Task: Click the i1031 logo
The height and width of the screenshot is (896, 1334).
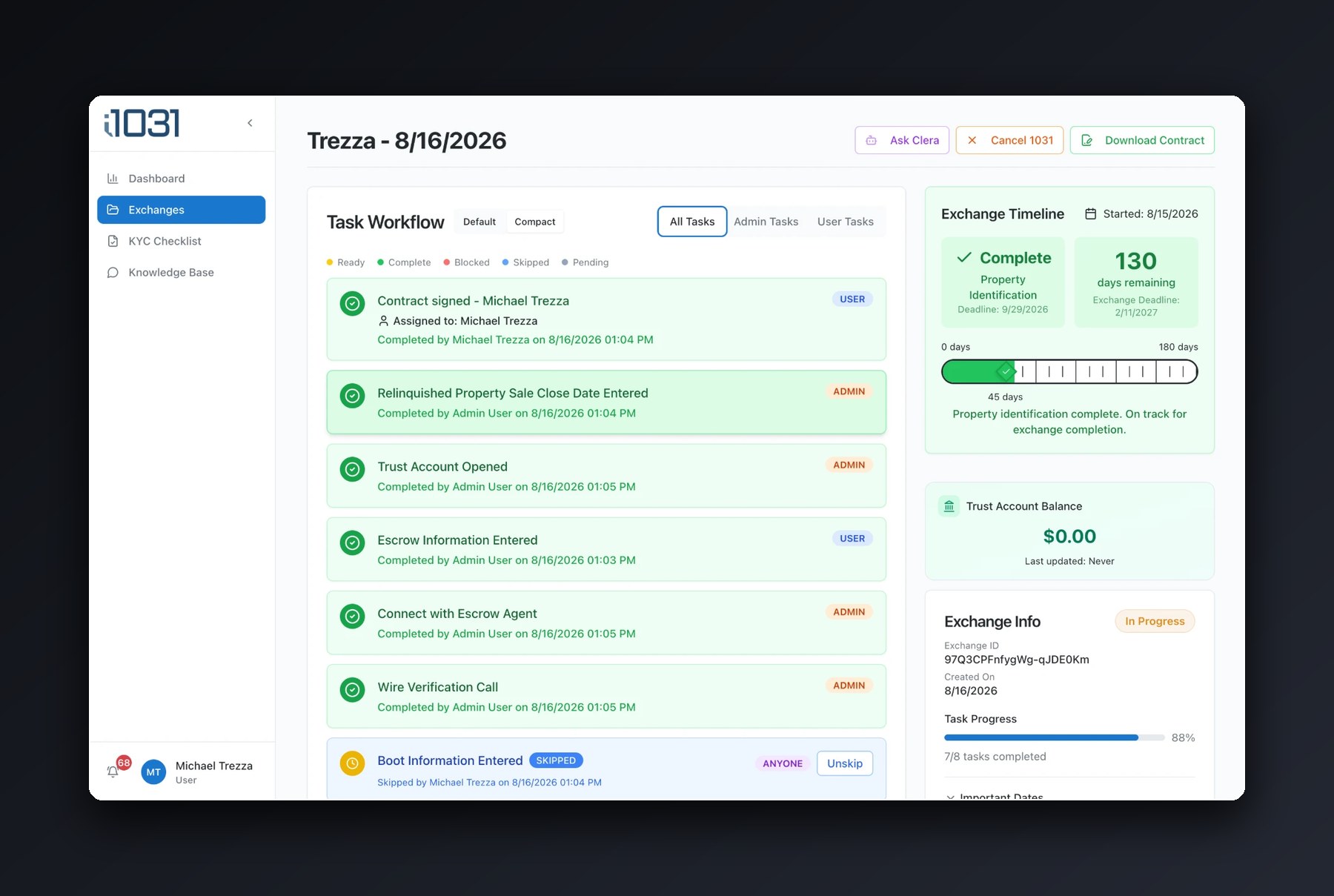Action: pyautogui.click(x=142, y=123)
